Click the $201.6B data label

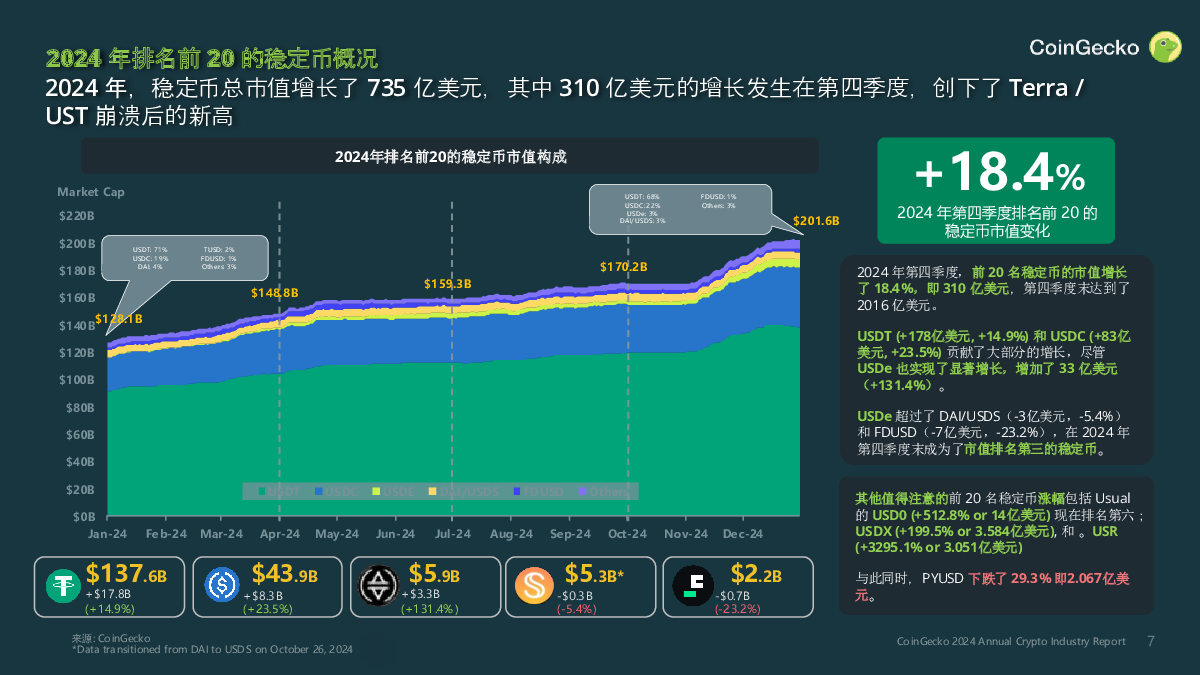815,221
